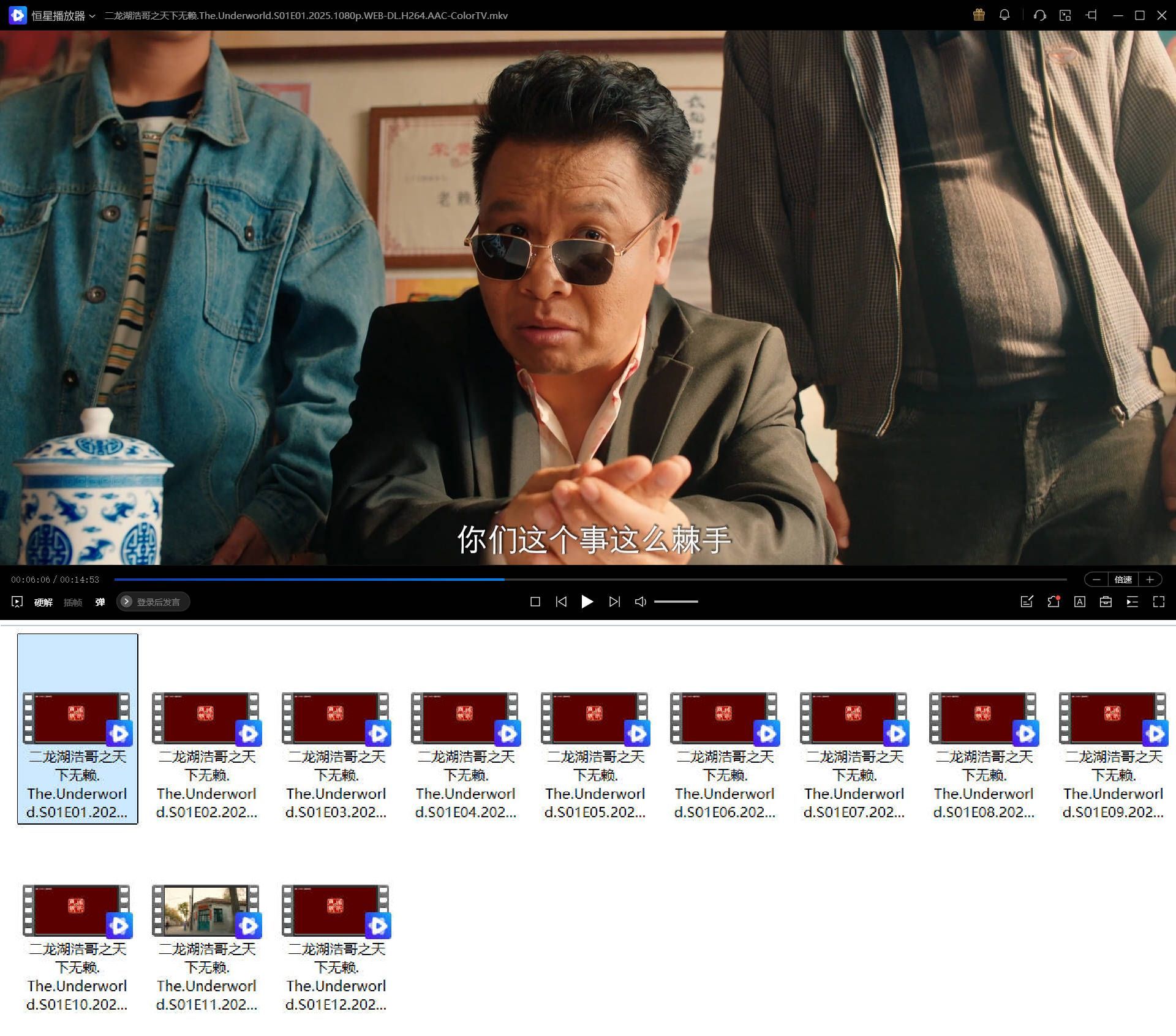Toggle 硬解 hardware decoding
The image size is (1176, 1036).
pyautogui.click(x=43, y=602)
